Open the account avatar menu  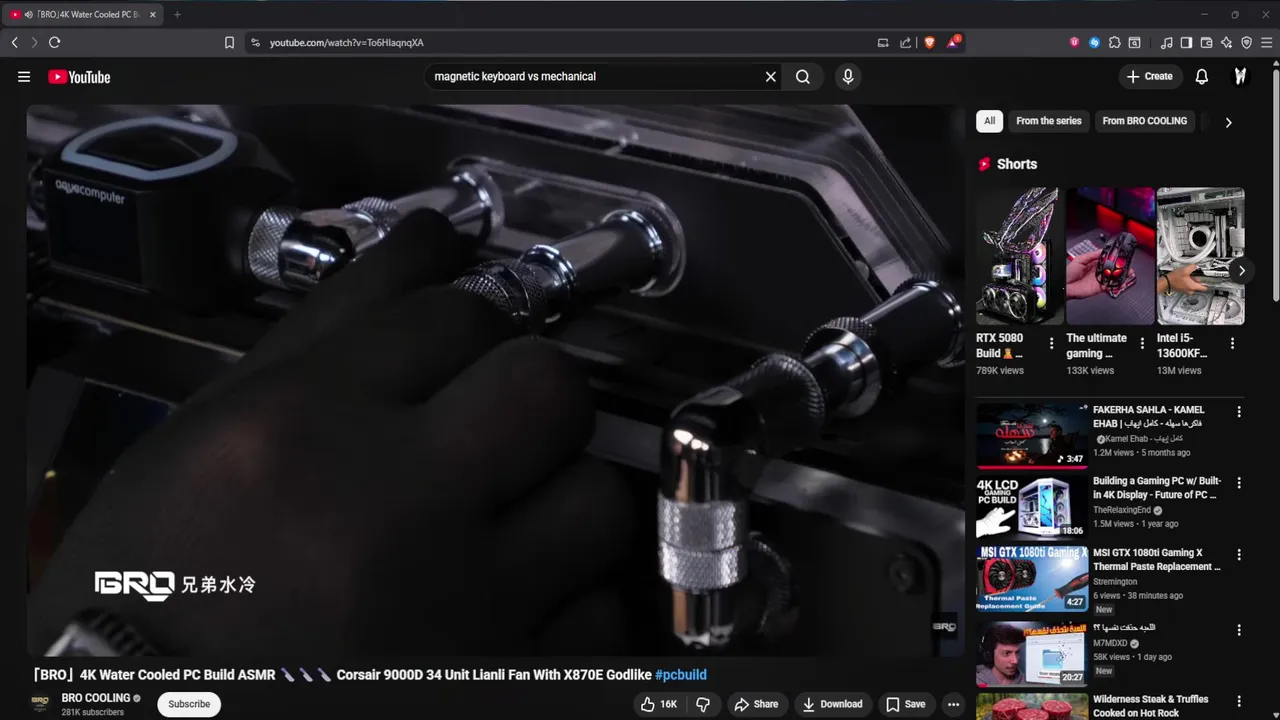pyautogui.click(x=1240, y=77)
